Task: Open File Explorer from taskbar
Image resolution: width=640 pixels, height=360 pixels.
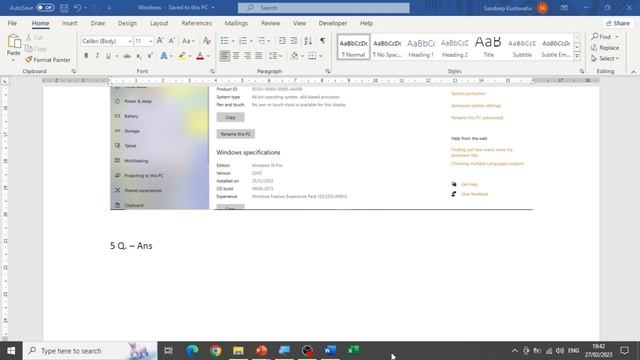Action: point(238,351)
